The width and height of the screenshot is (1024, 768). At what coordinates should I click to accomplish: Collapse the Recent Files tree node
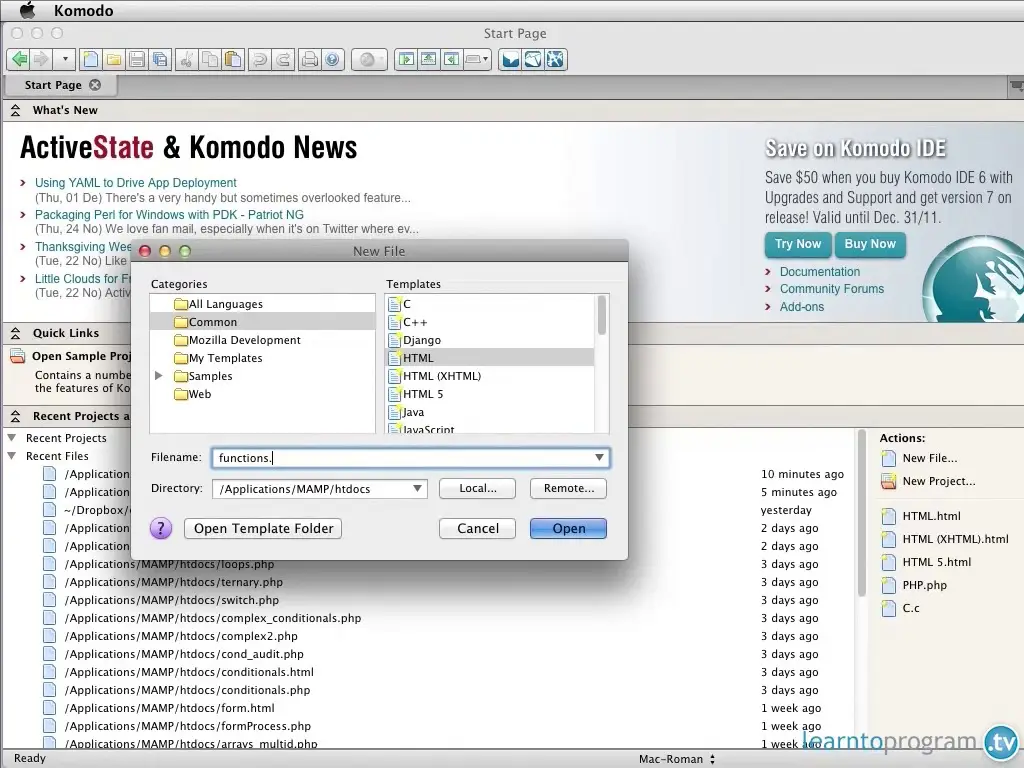click(x=12, y=456)
